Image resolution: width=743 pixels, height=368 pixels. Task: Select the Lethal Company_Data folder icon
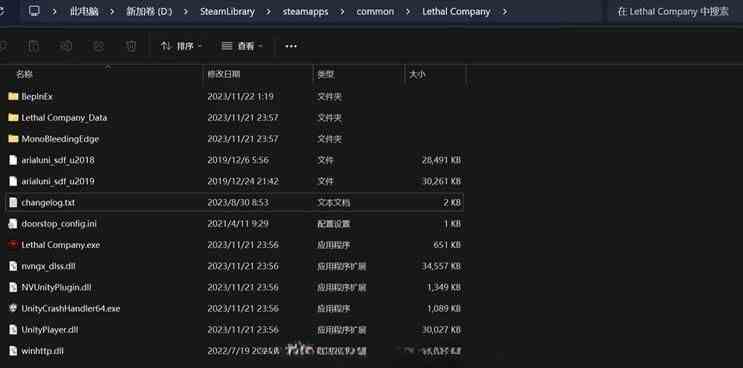tap(13, 117)
